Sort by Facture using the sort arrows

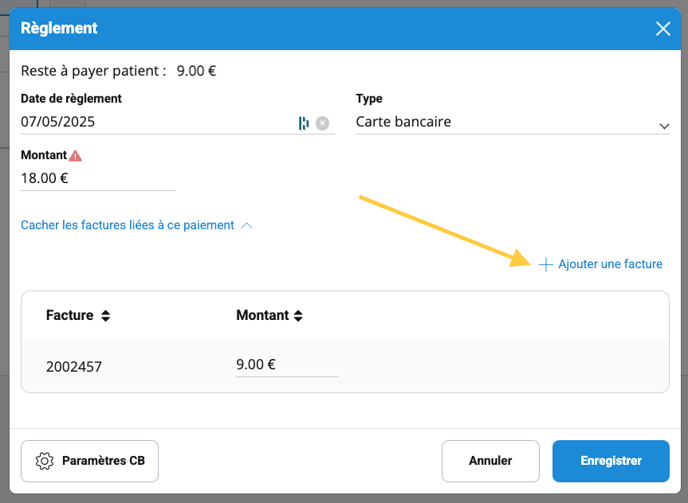[x=106, y=316]
